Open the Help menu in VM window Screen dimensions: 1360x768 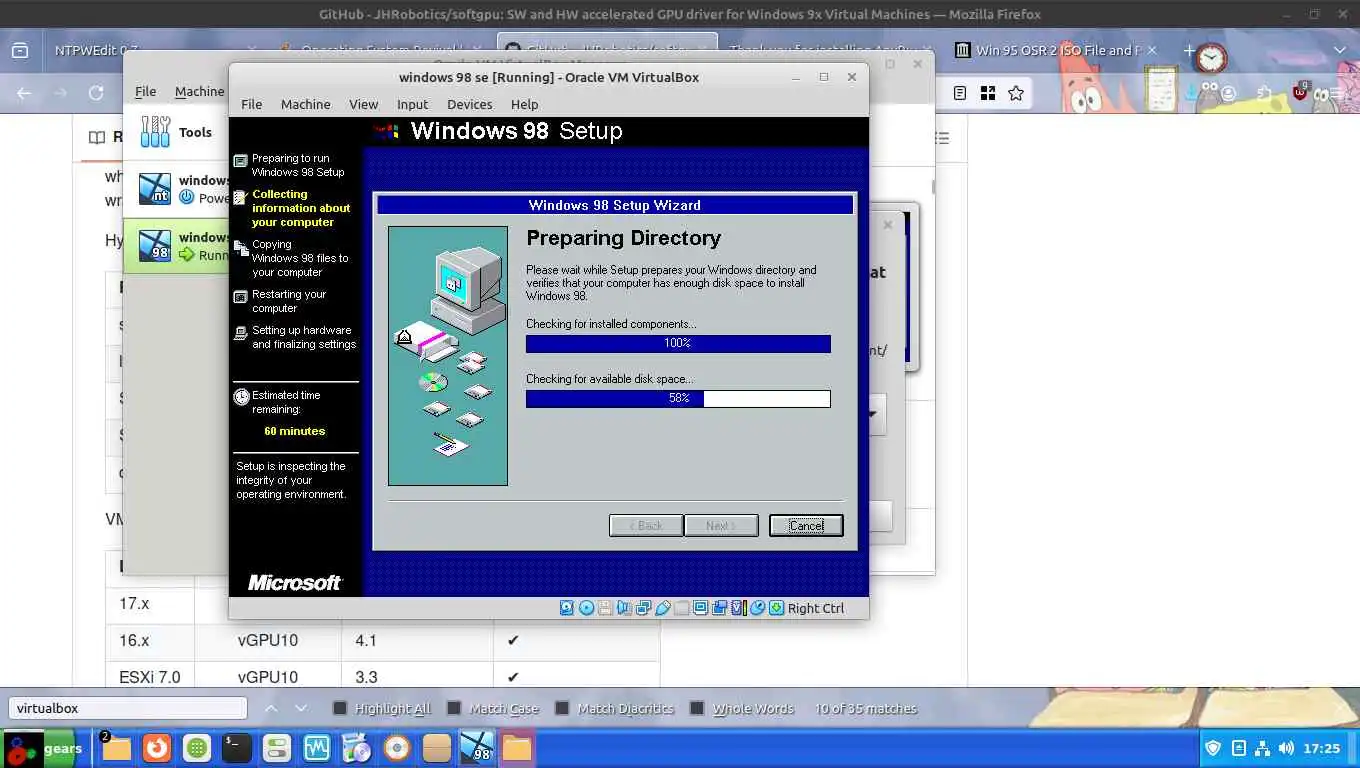click(524, 104)
